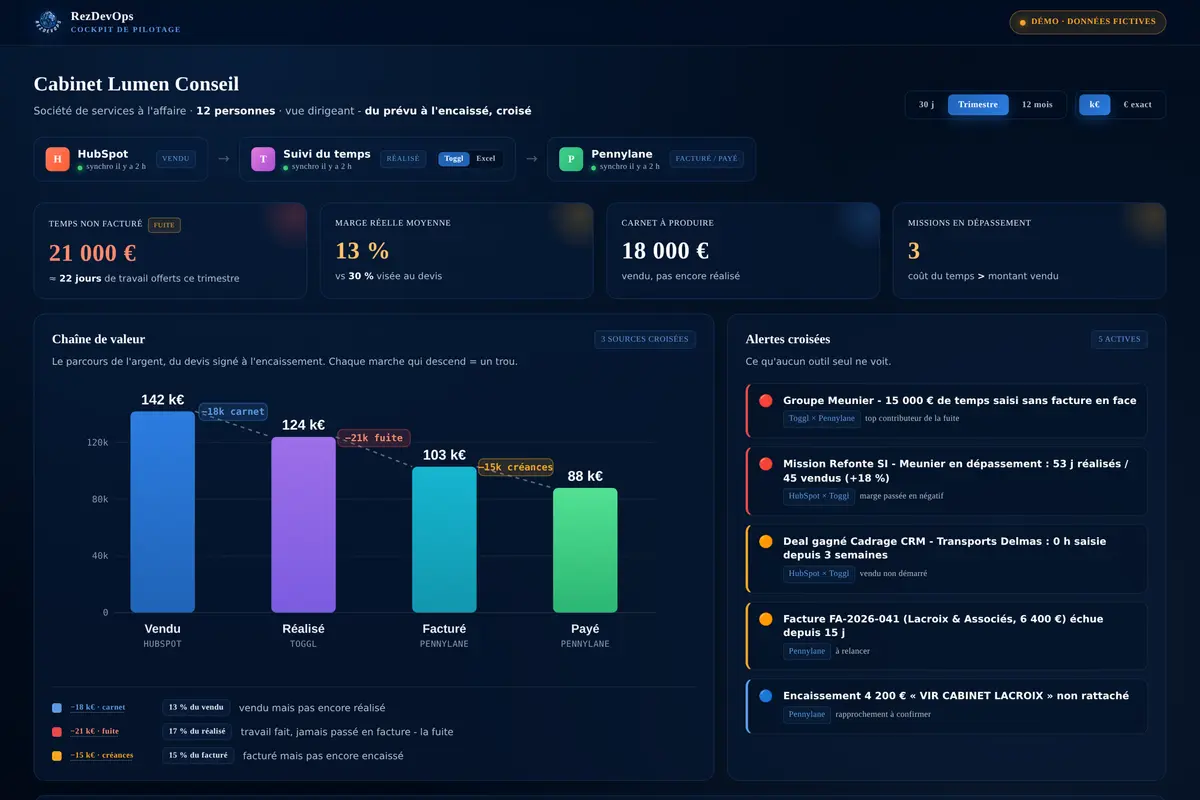
Task: Click the 15 % du facturé chip
Action: [198, 755]
